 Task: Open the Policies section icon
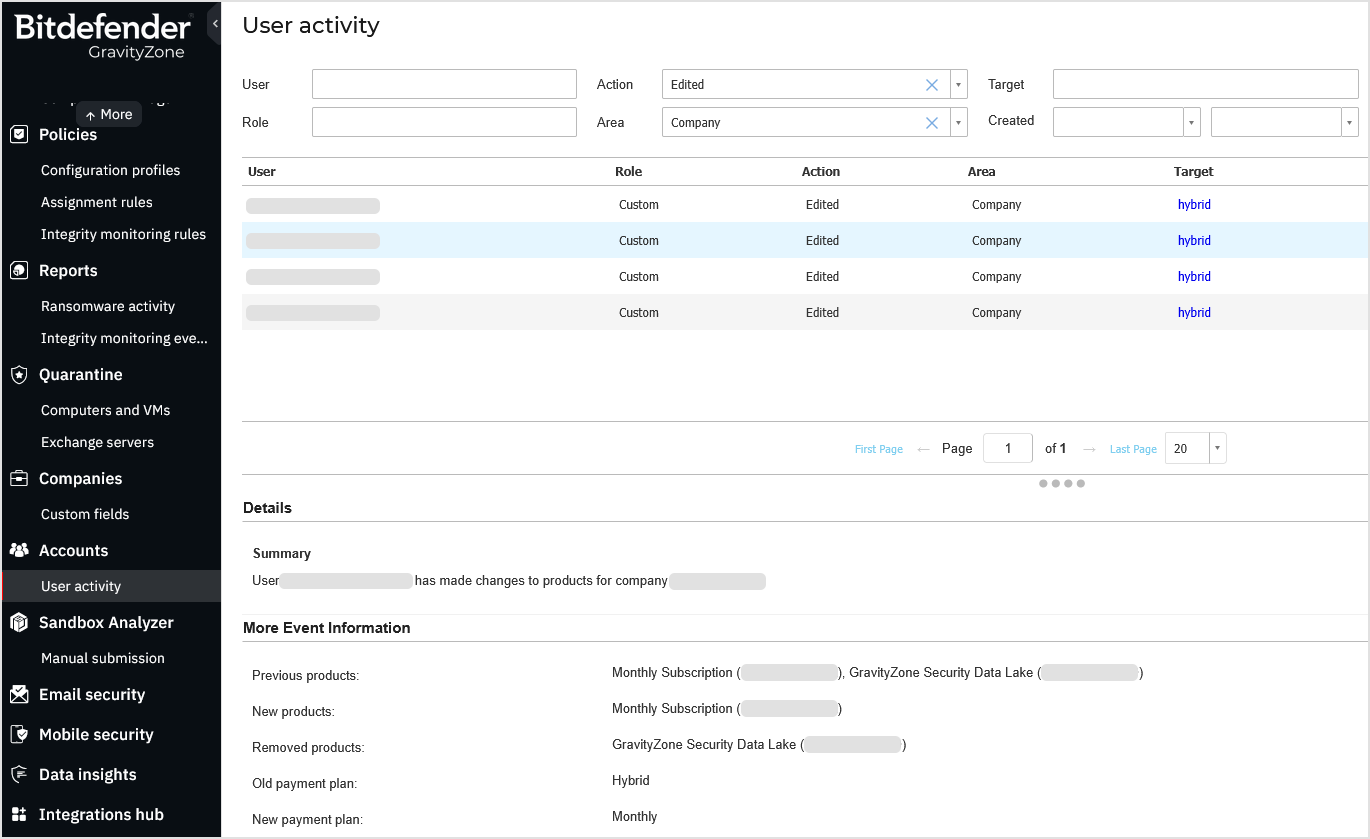21,134
